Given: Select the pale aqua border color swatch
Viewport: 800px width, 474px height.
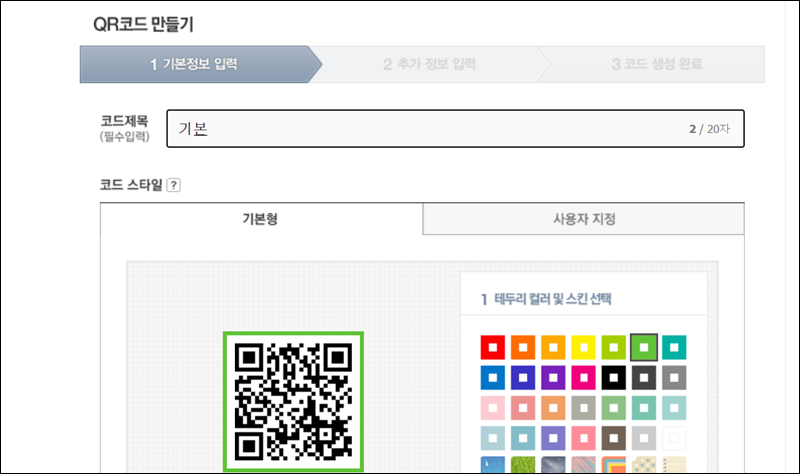Looking at the screenshot, I should click(x=674, y=408).
